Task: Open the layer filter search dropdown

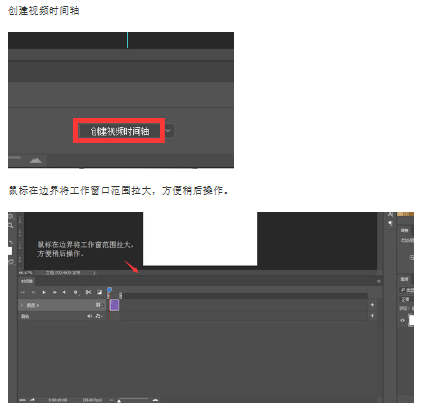Action: [x=407, y=290]
